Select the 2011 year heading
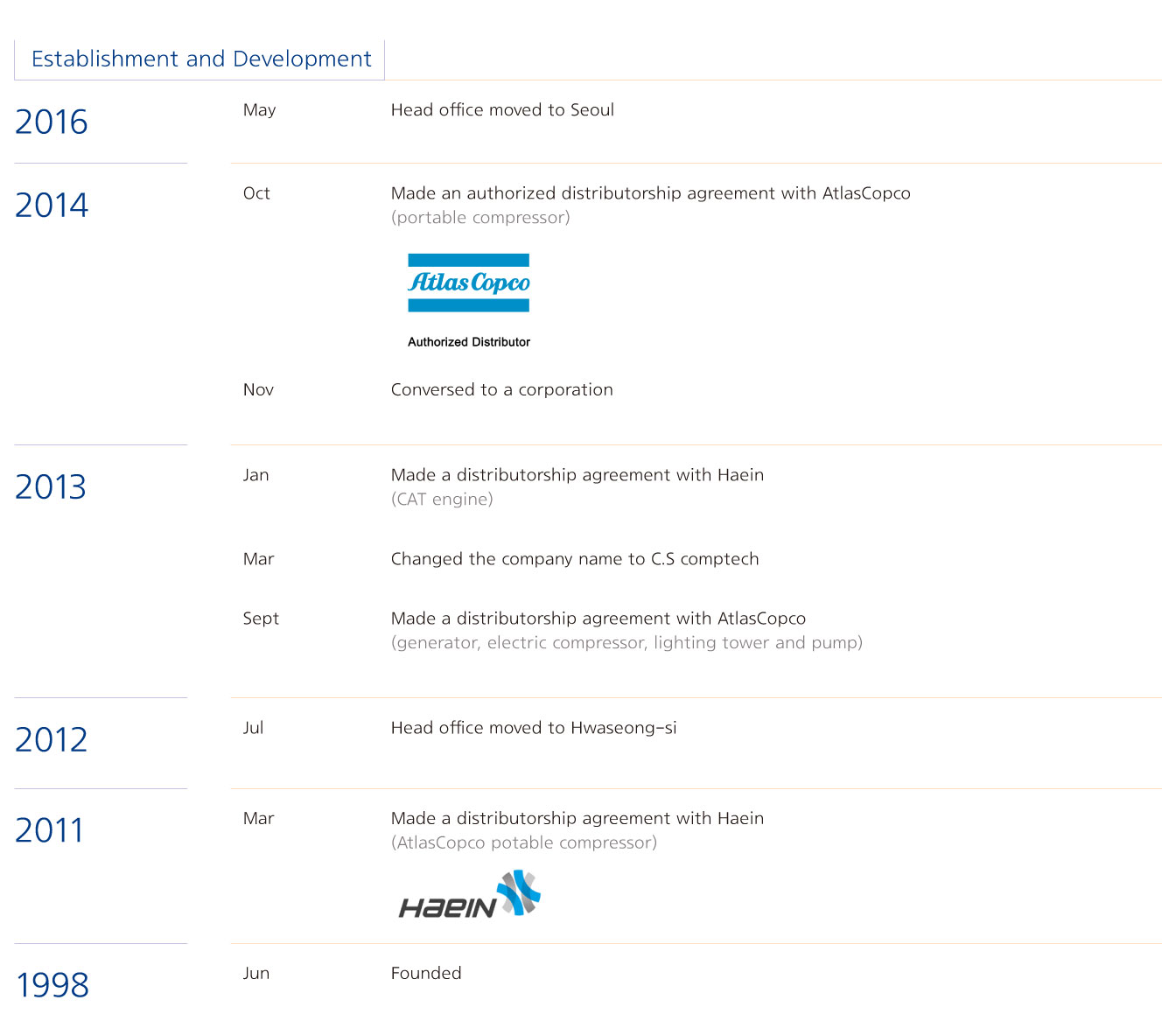The width and height of the screenshot is (1176, 1028). pos(50,830)
